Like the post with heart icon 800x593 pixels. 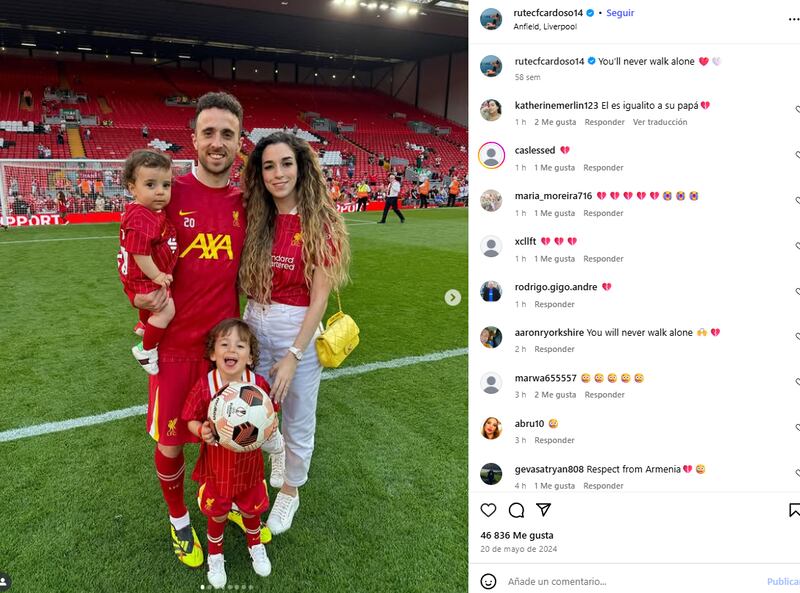tap(488, 510)
